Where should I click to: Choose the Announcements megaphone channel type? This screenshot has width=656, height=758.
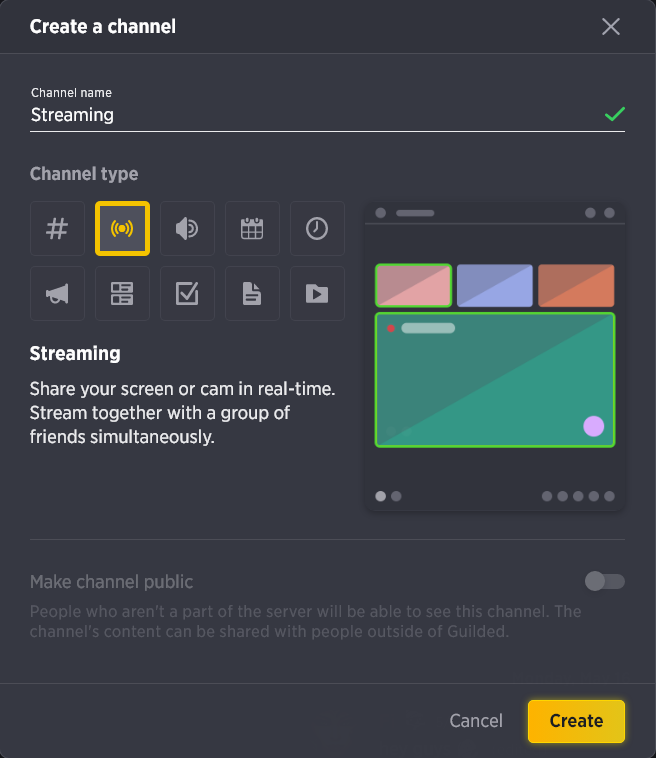pos(58,293)
